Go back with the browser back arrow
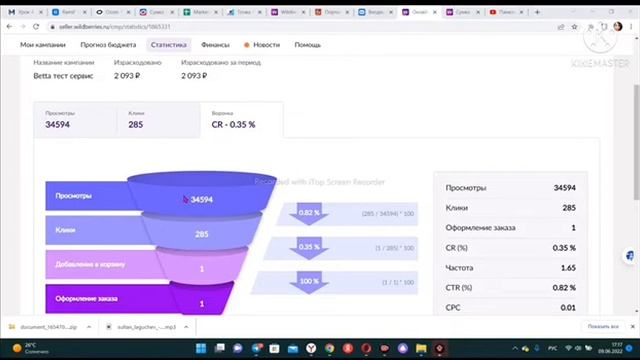The image size is (640, 360). pyautogui.click(x=9, y=27)
